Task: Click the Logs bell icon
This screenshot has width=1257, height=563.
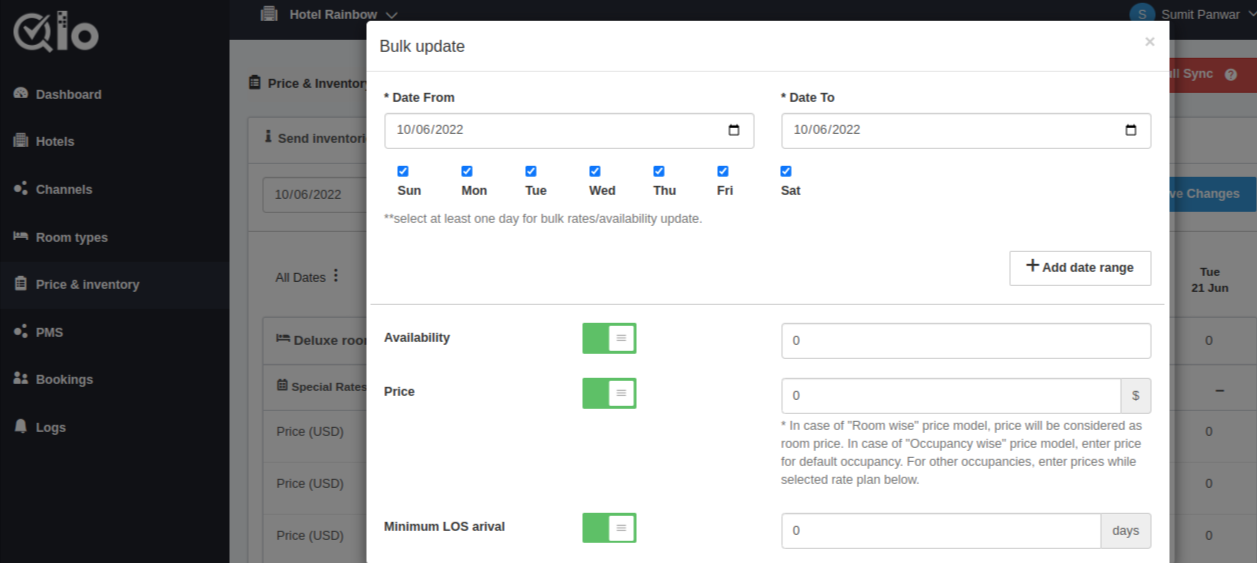Action: coord(20,426)
